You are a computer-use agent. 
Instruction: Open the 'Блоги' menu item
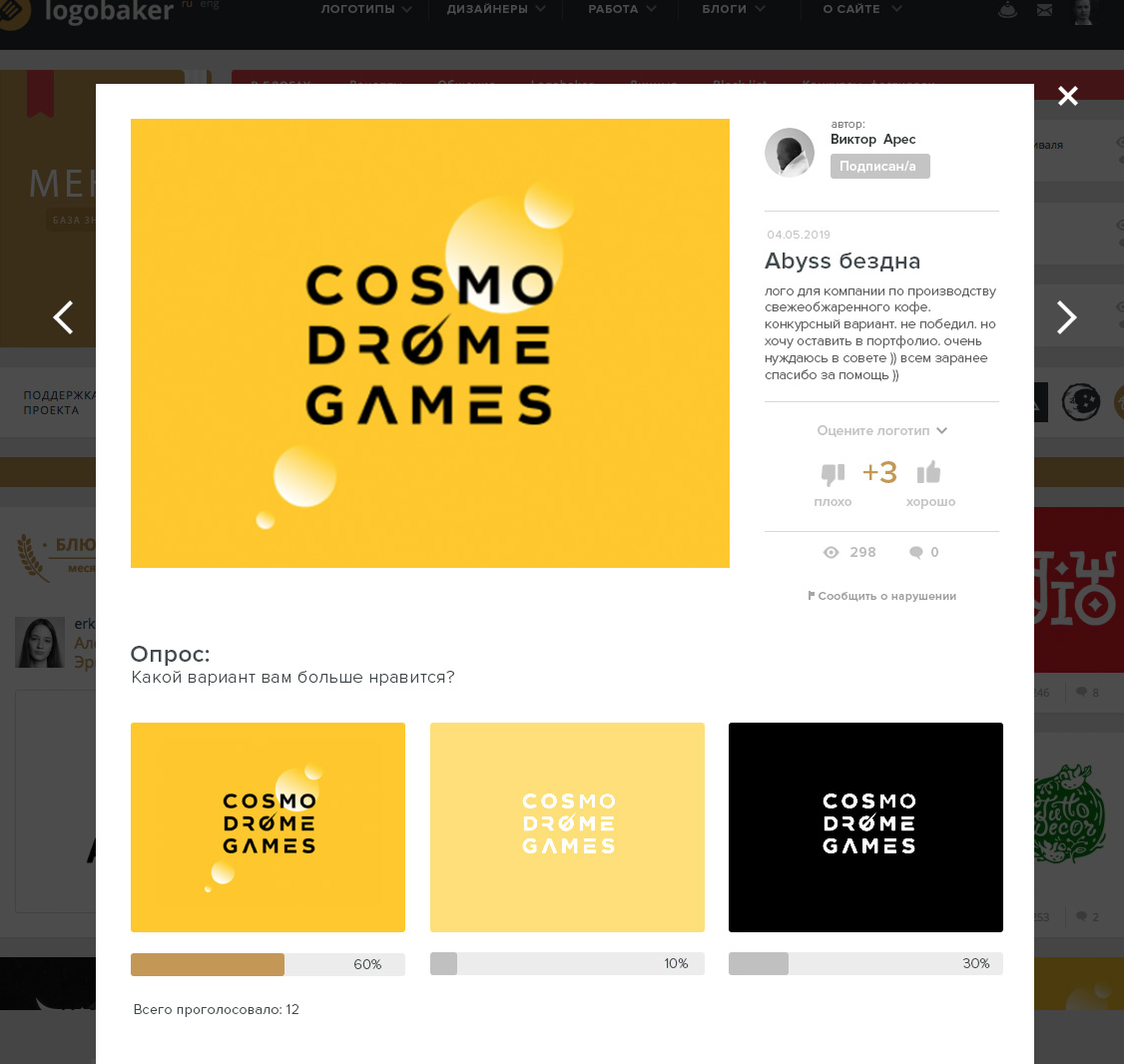point(733,9)
